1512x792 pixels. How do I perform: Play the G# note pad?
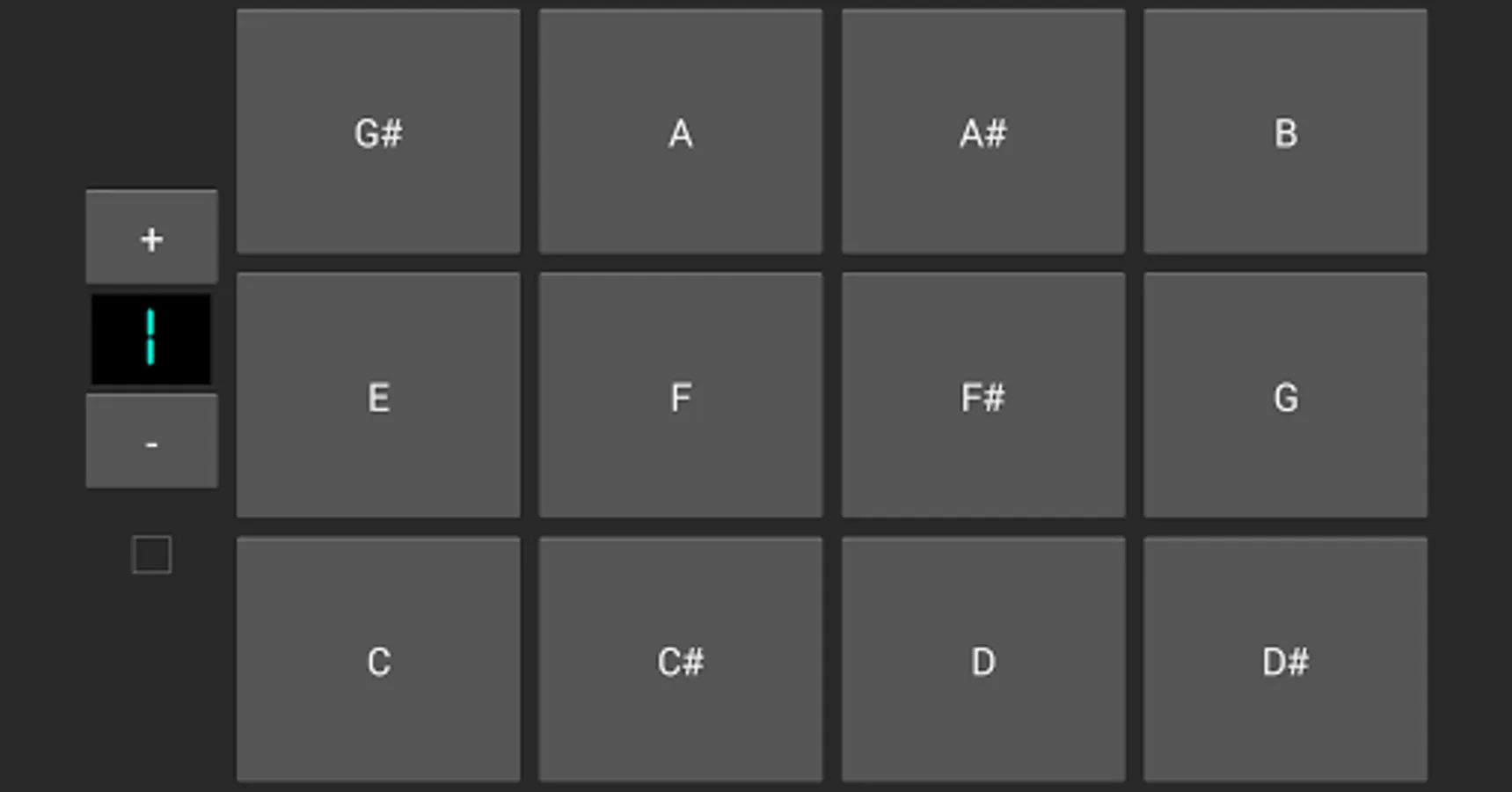(x=378, y=134)
